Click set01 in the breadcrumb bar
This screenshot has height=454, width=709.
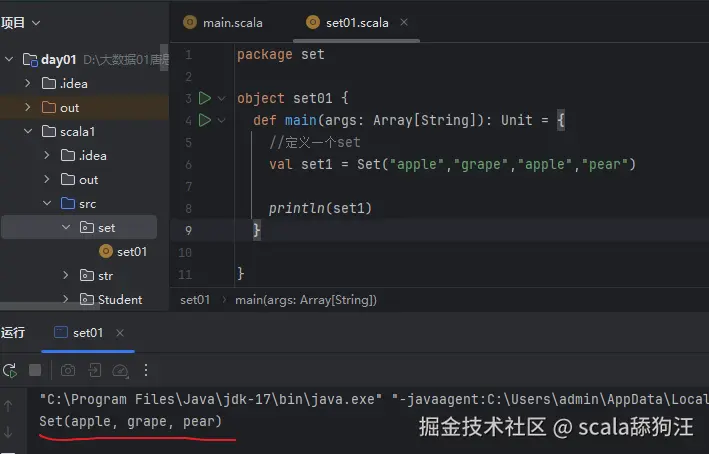(195, 300)
